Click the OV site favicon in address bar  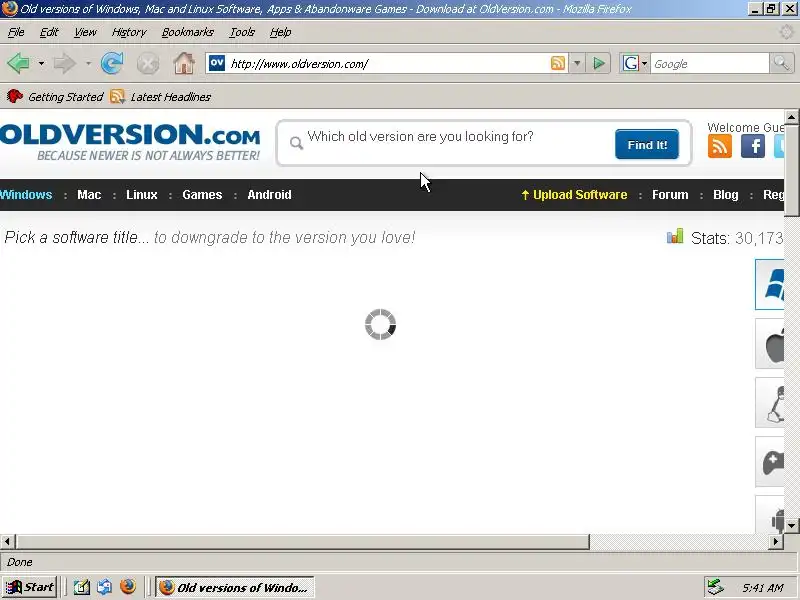click(216, 63)
